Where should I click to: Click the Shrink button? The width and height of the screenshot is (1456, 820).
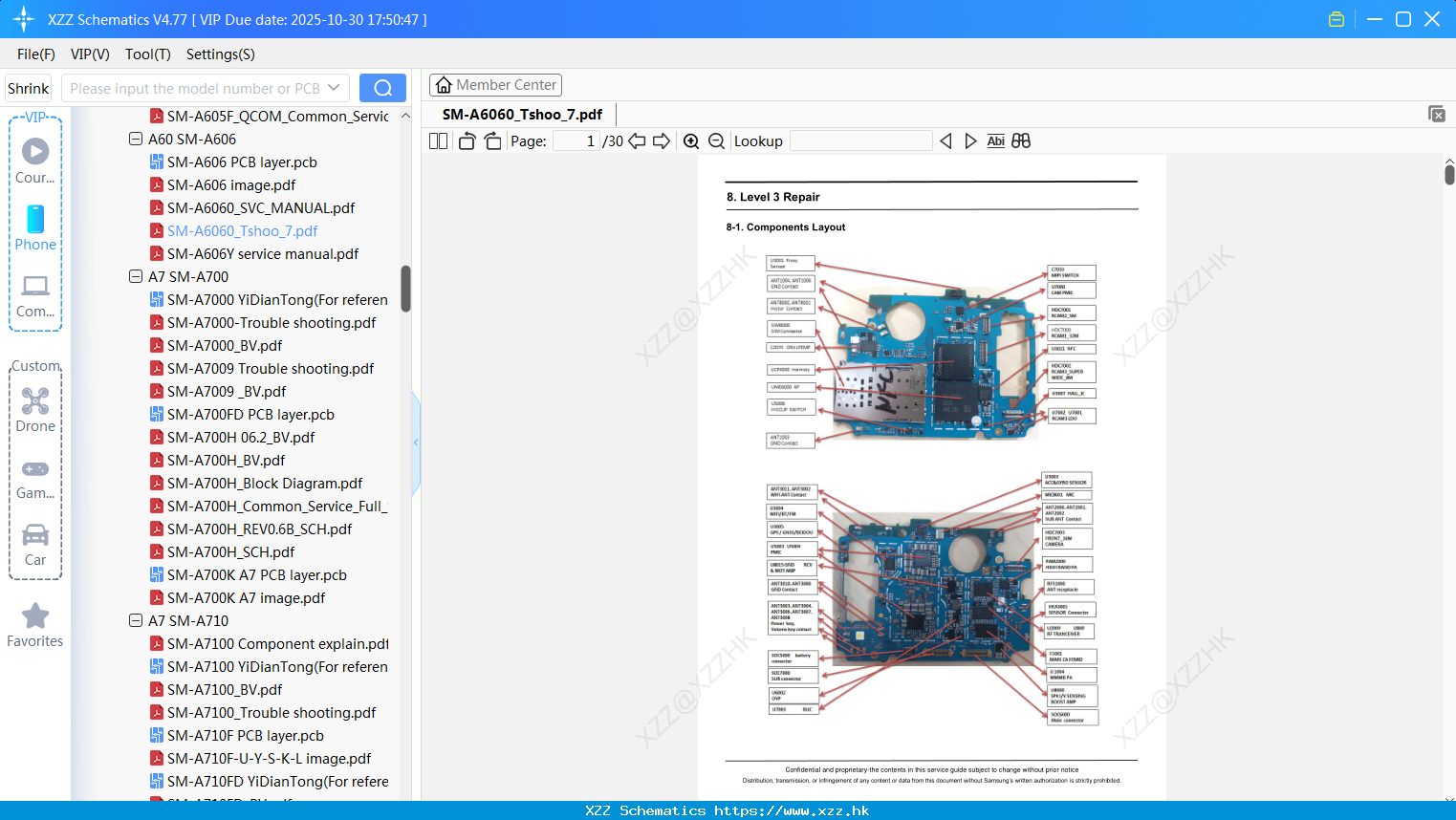28,88
